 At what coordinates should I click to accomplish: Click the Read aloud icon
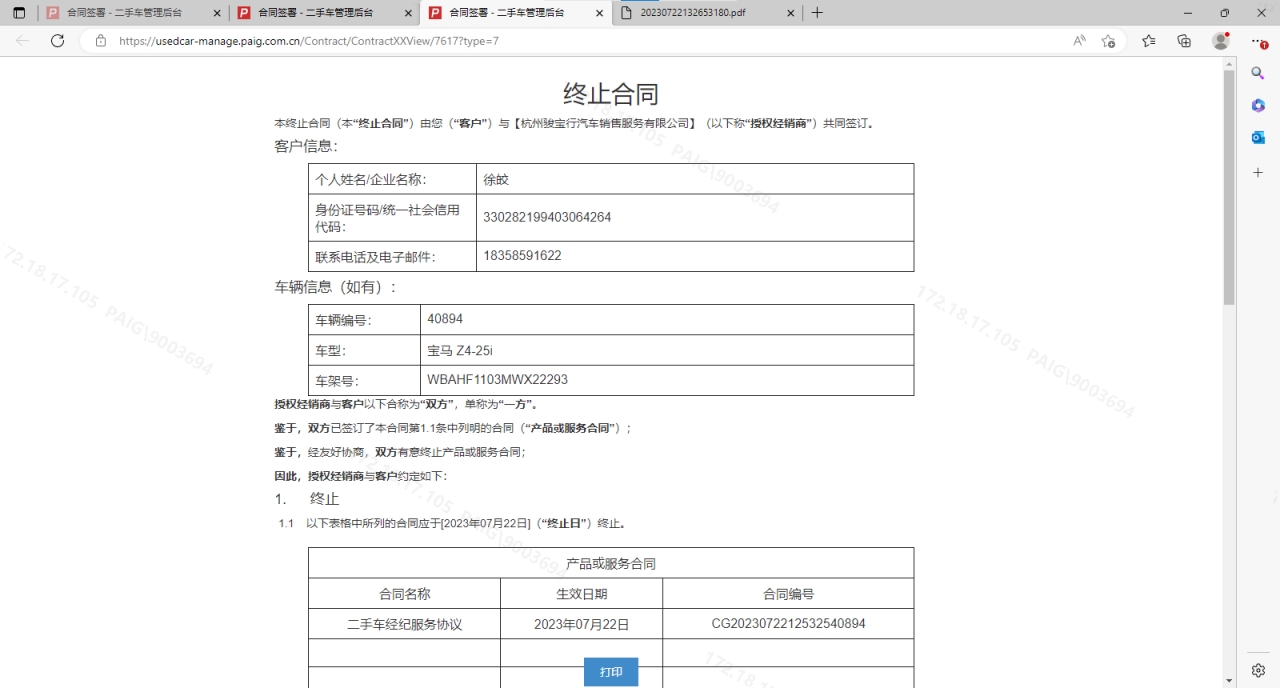1079,41
